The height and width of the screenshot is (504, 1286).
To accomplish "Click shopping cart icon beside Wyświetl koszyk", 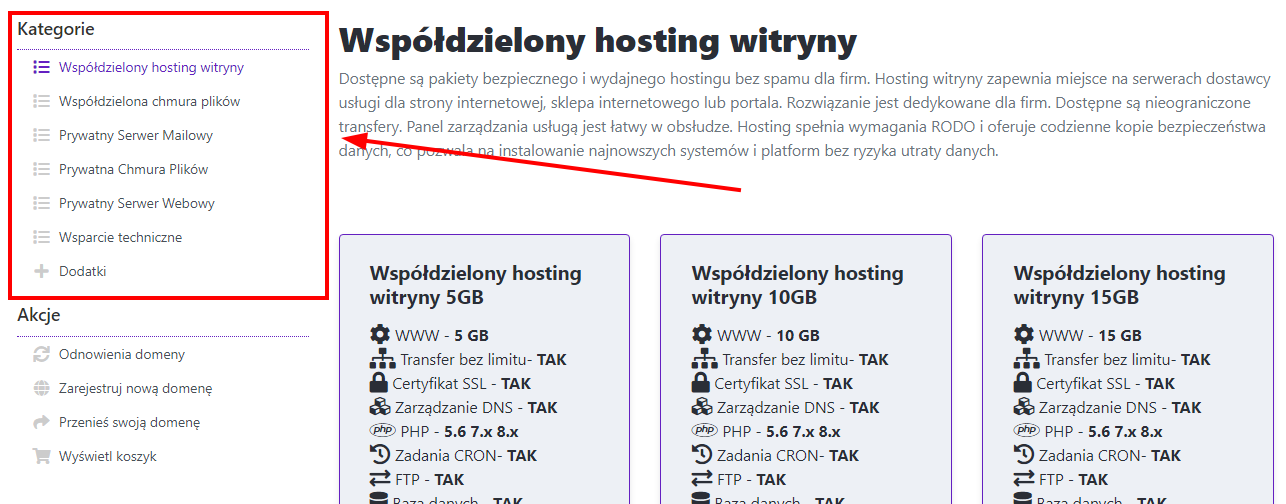I will [41, 457].
